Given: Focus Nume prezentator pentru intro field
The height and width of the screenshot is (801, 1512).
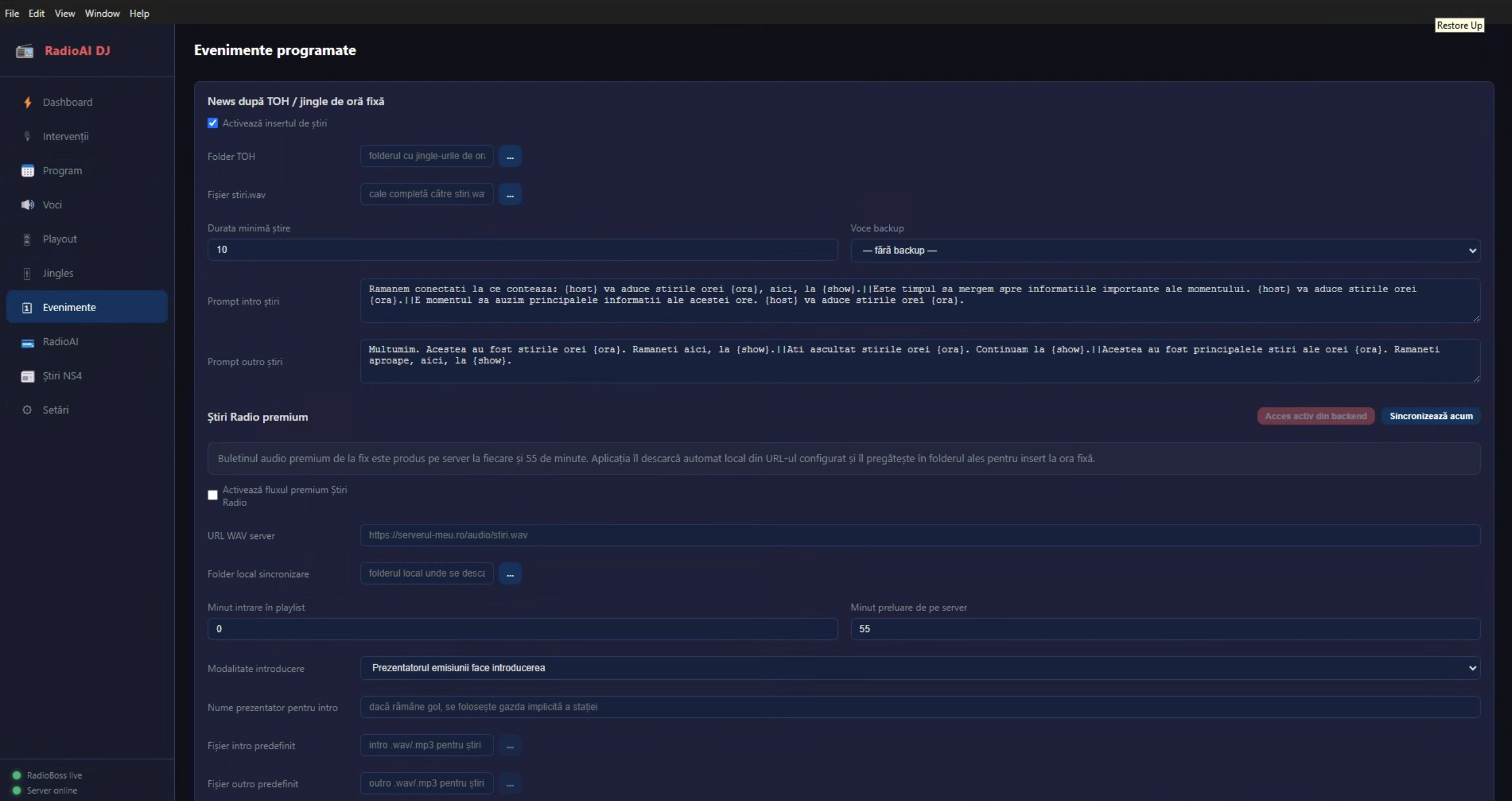Looking at the screenshot, I should 920,706.
